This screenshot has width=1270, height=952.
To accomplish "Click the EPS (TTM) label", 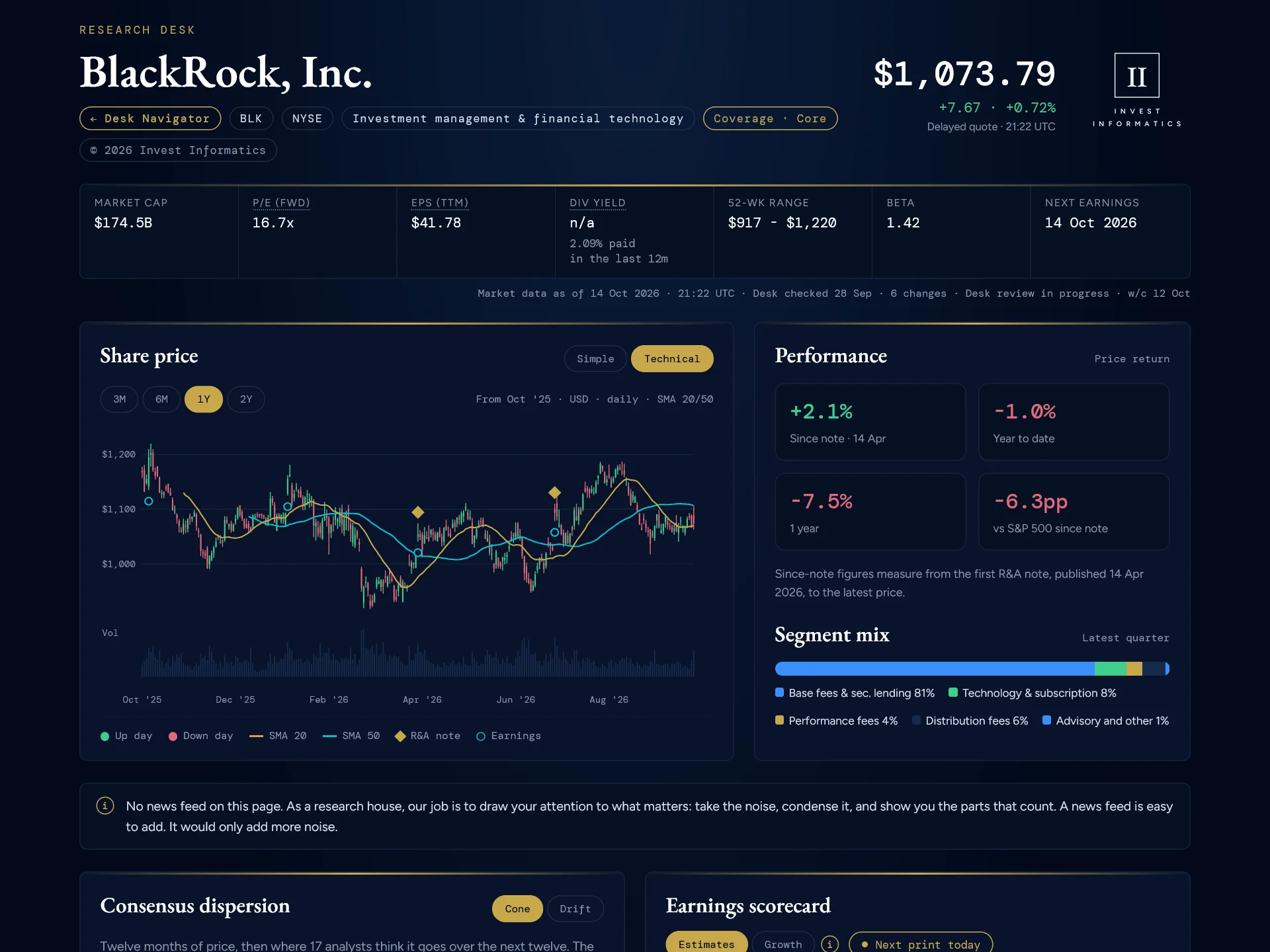I will pyautogui.click(x=440, y=202).
